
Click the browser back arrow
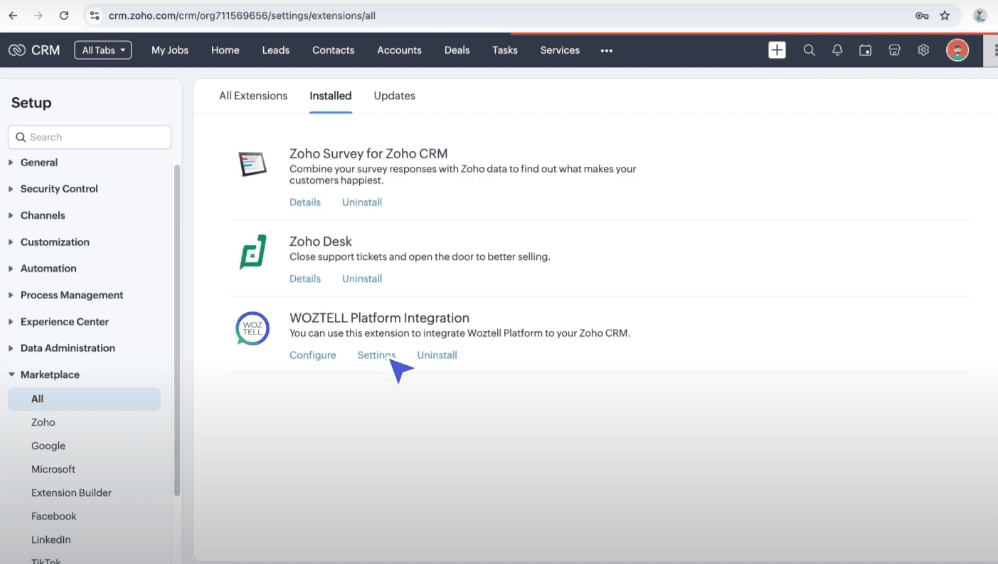click(13, 15)
